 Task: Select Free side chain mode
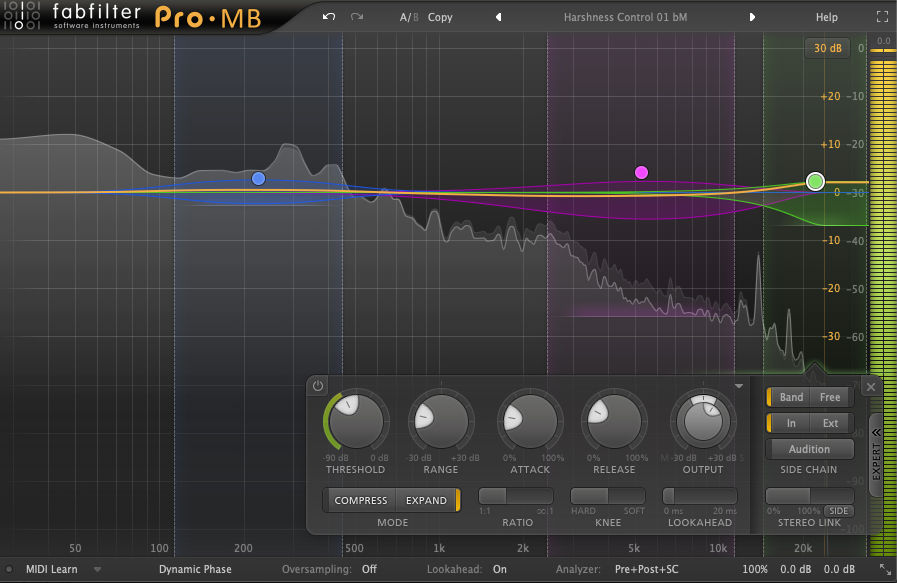(831, 397)
